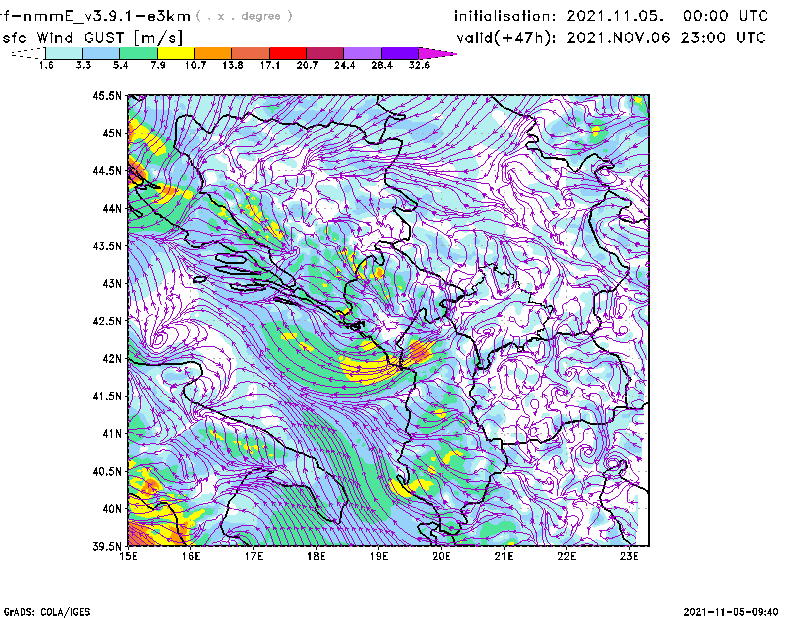Screen dimensions: 800x618
Task: Click the 43N latitude label
Action: click(112, 283)
